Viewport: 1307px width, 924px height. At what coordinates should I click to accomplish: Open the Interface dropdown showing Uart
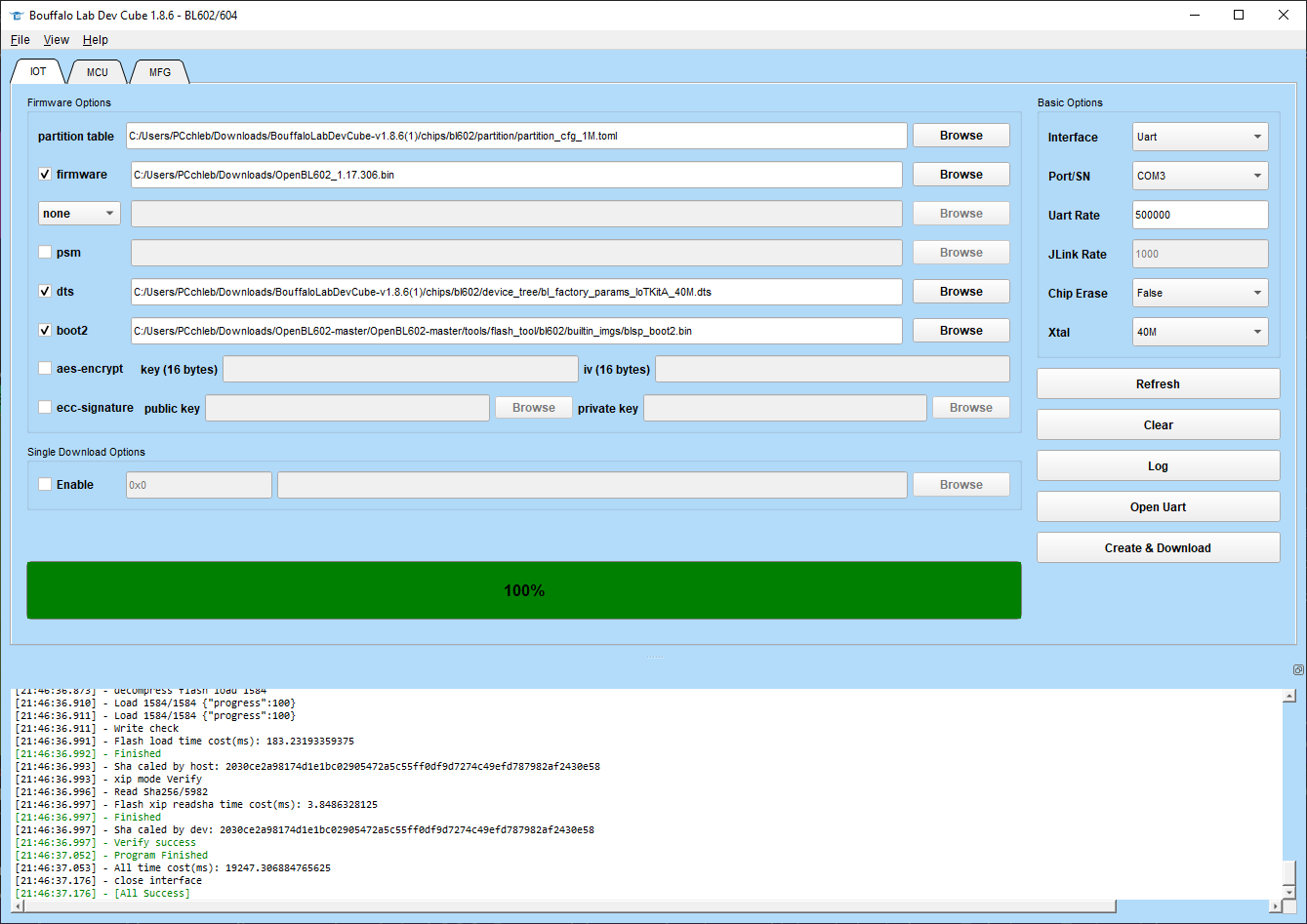pyautogui.click(x=1200, y=137)
